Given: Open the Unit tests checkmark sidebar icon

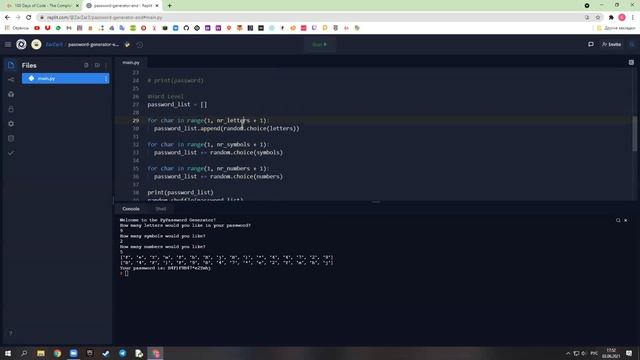Looking at the screenshot, I should tap(11, 153).
